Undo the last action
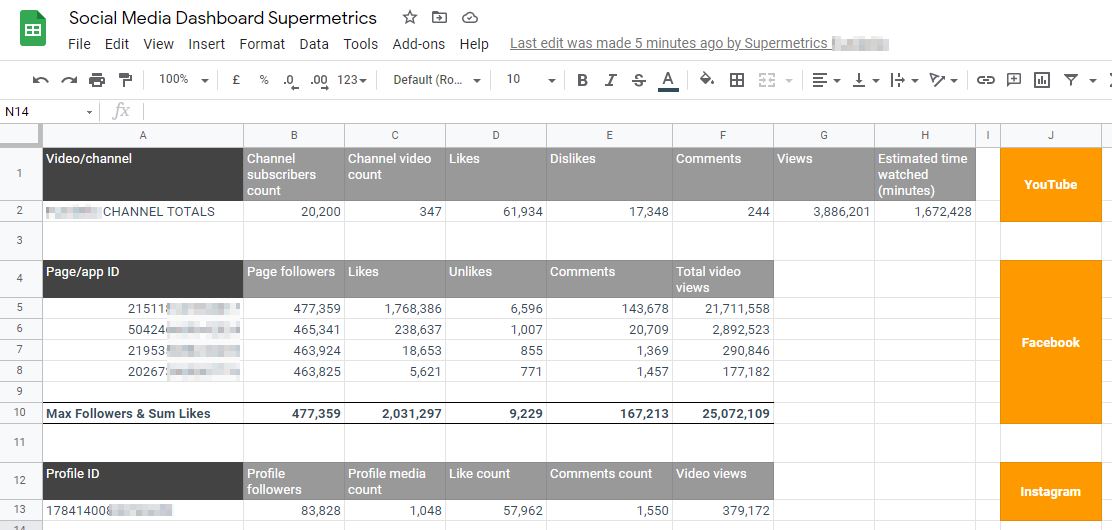 40,80
